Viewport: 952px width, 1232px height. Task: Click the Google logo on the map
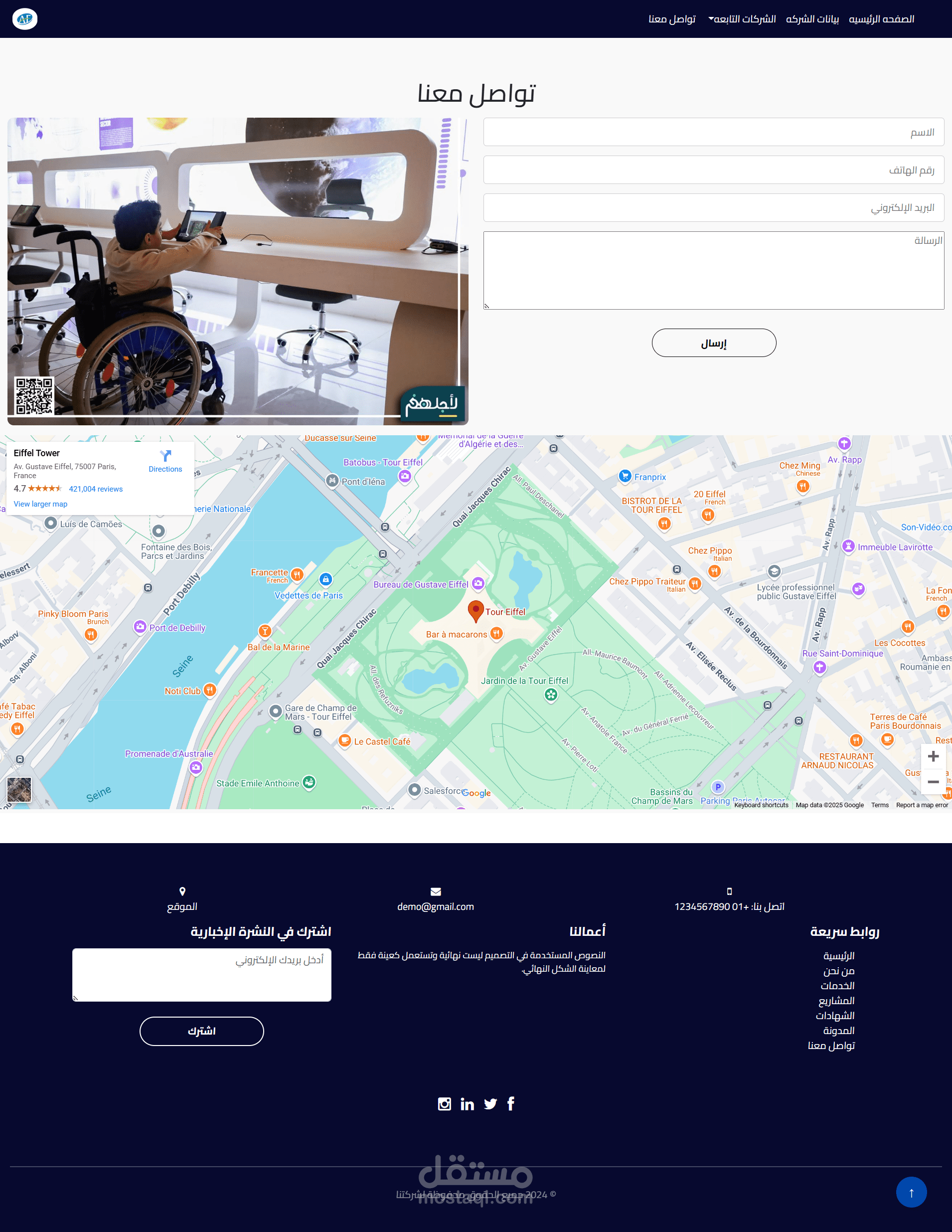click(476, 793)
